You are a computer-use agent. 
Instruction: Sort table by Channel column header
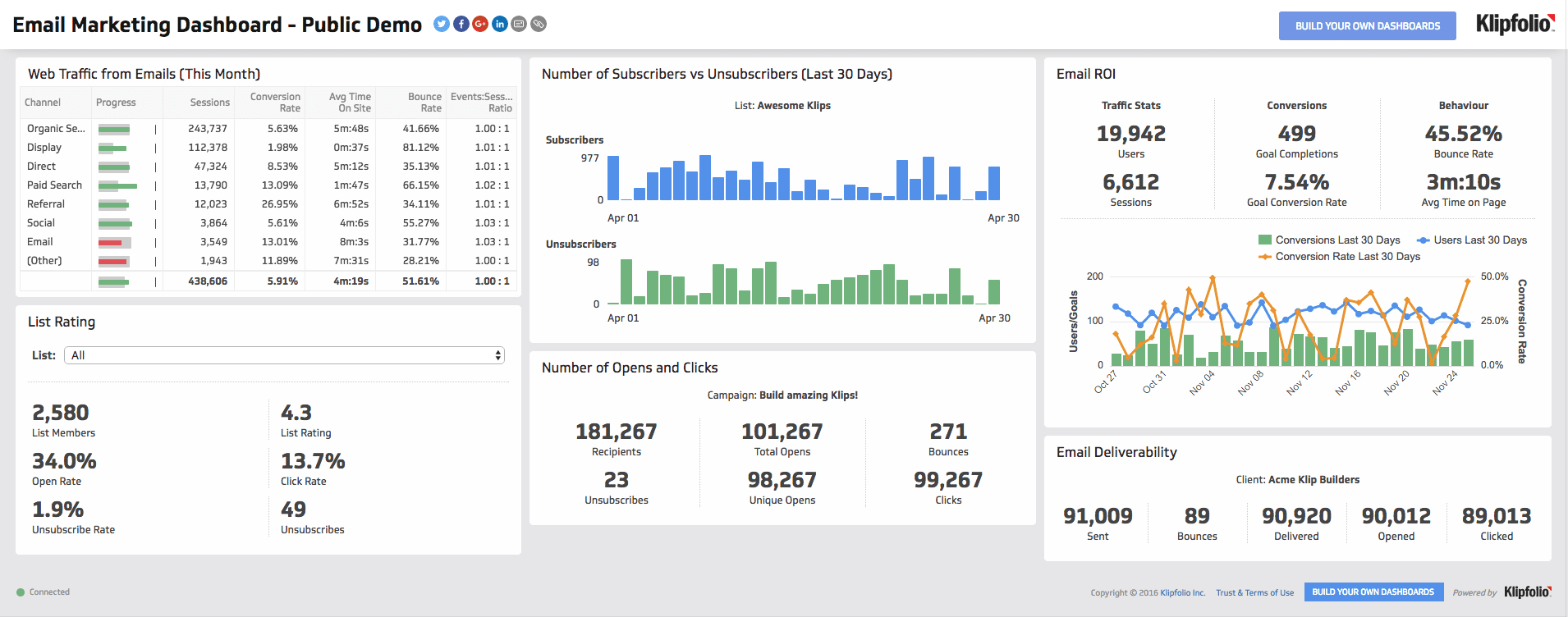point(43,103)
